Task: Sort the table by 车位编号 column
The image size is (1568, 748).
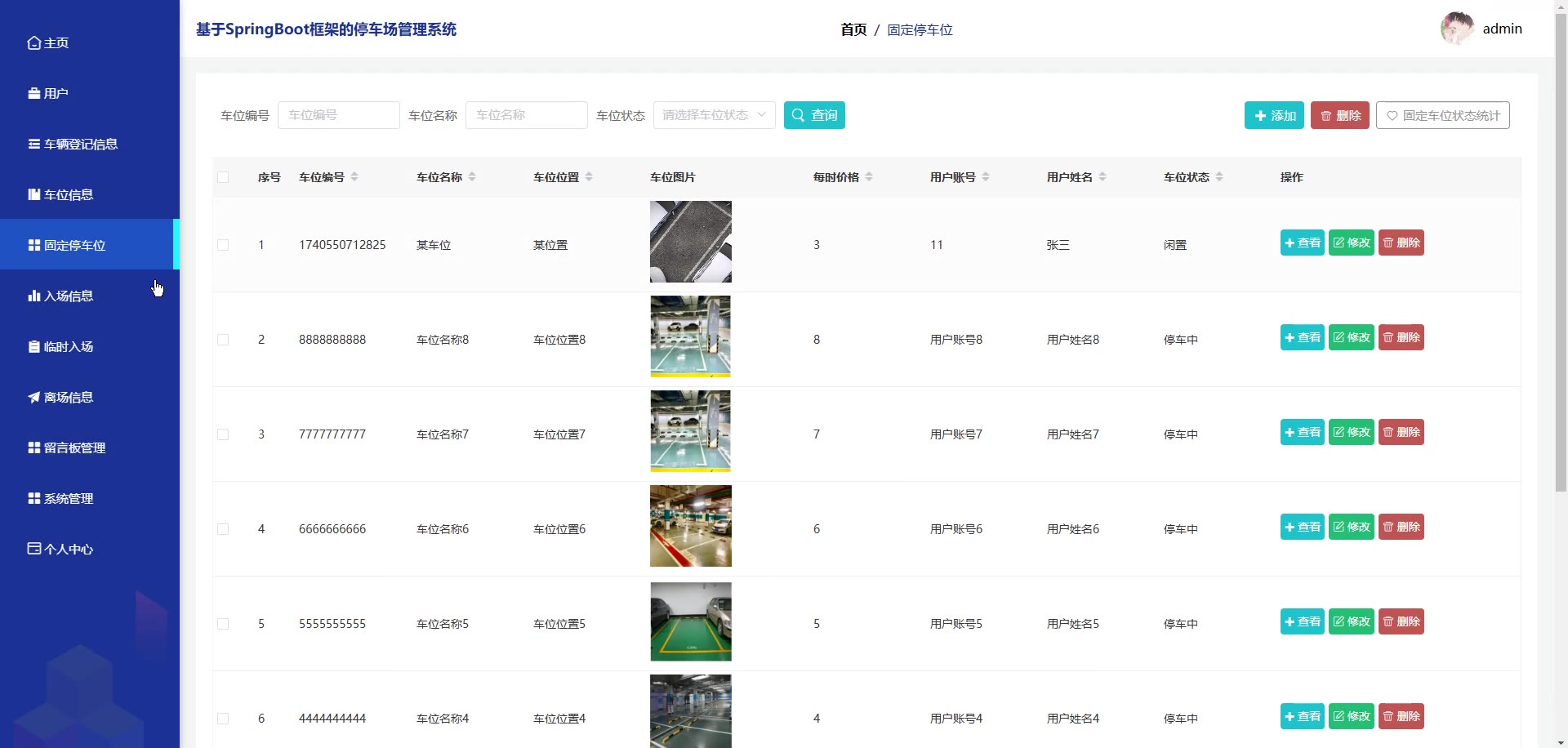Action: [x=354, y=177]
